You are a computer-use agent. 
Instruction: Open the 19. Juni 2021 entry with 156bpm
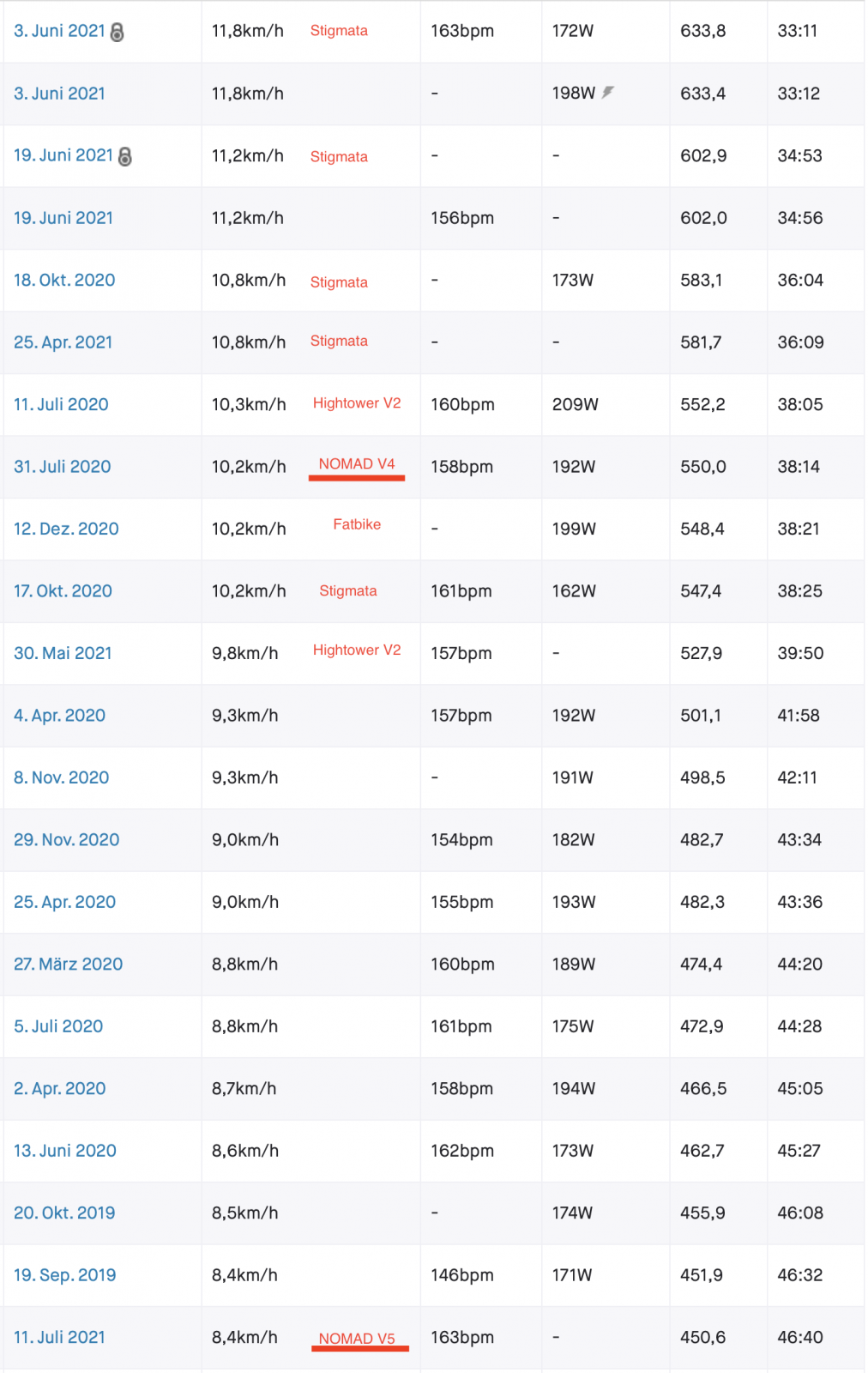[x=63, y=218]
